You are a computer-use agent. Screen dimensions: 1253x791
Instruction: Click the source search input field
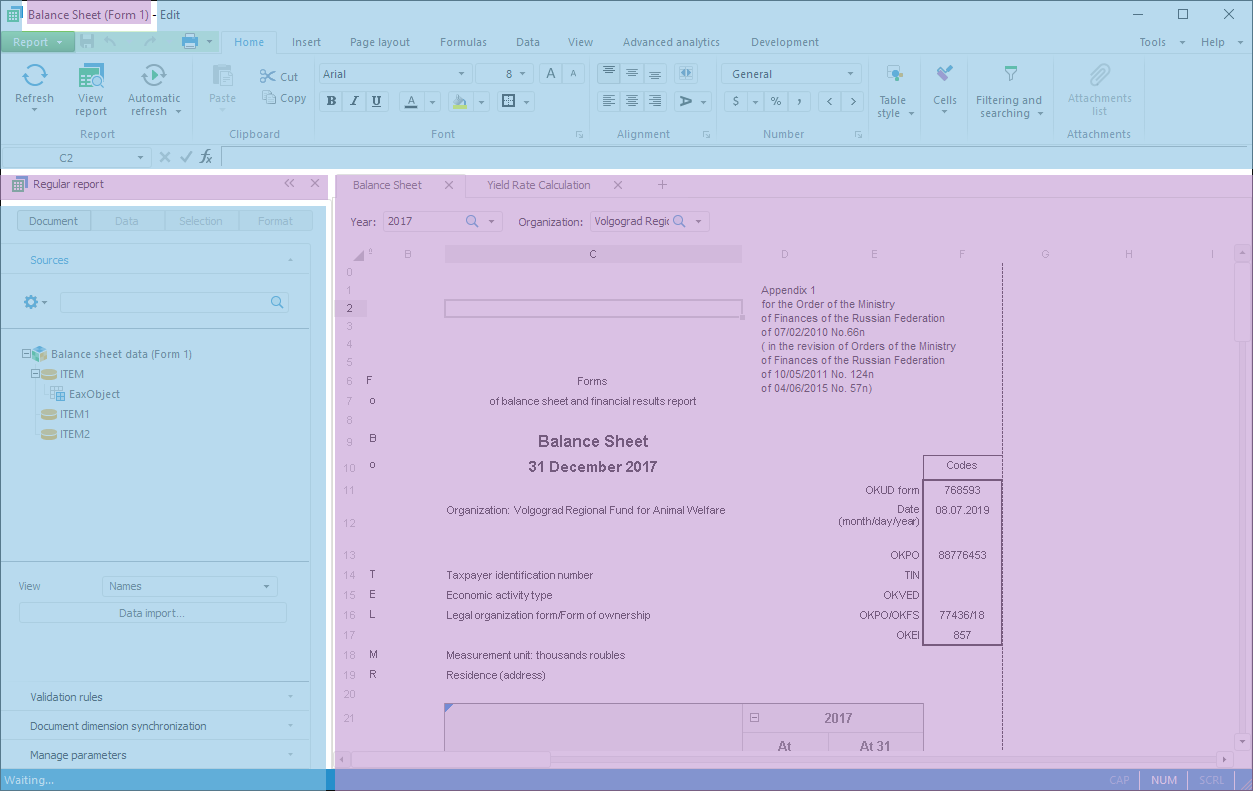(x=164, y=302)
